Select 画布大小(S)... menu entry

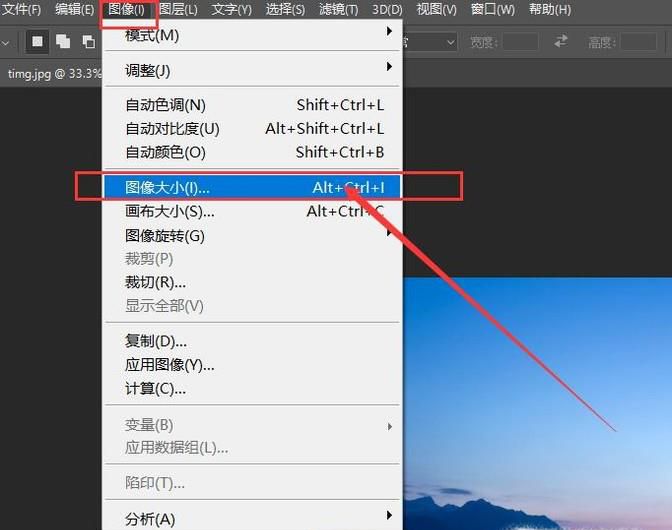(252, 211)
